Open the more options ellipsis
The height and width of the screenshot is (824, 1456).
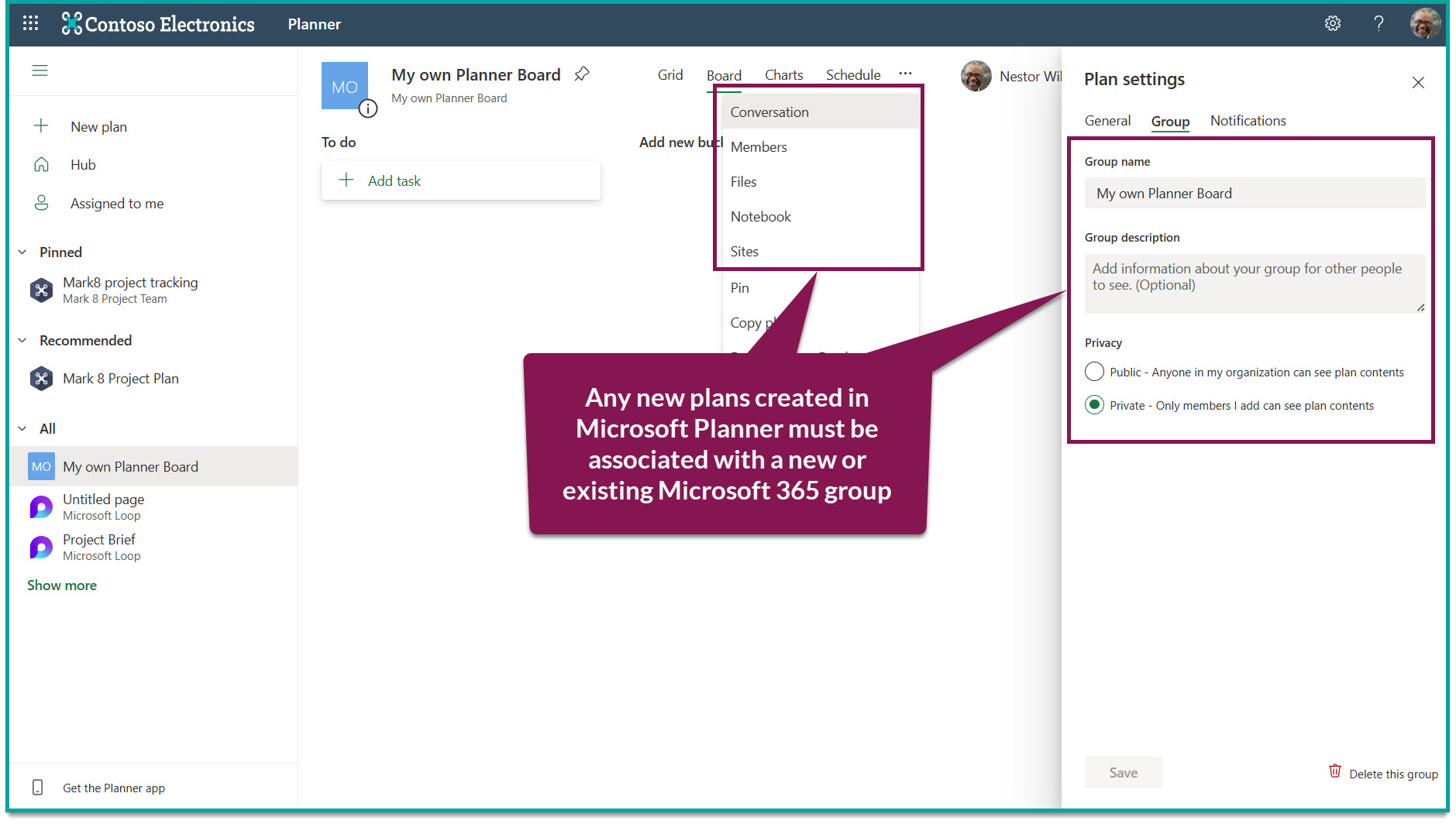905,74
